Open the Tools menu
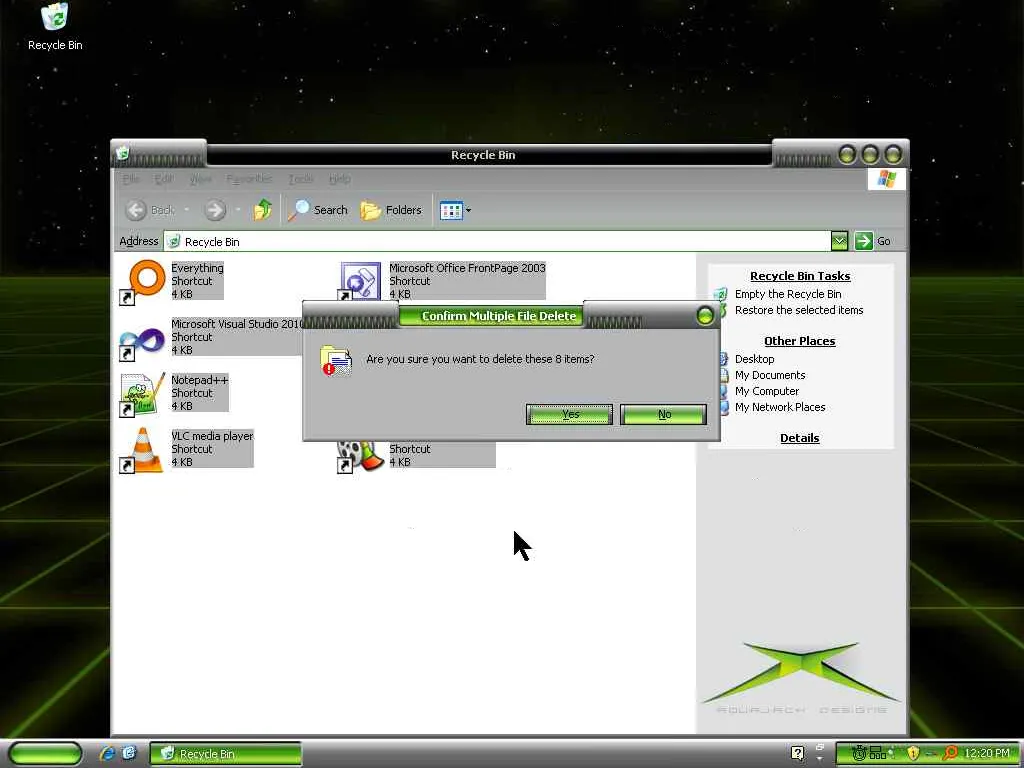Viewport: 1024px width, 768px height. (x=301, y=179)
